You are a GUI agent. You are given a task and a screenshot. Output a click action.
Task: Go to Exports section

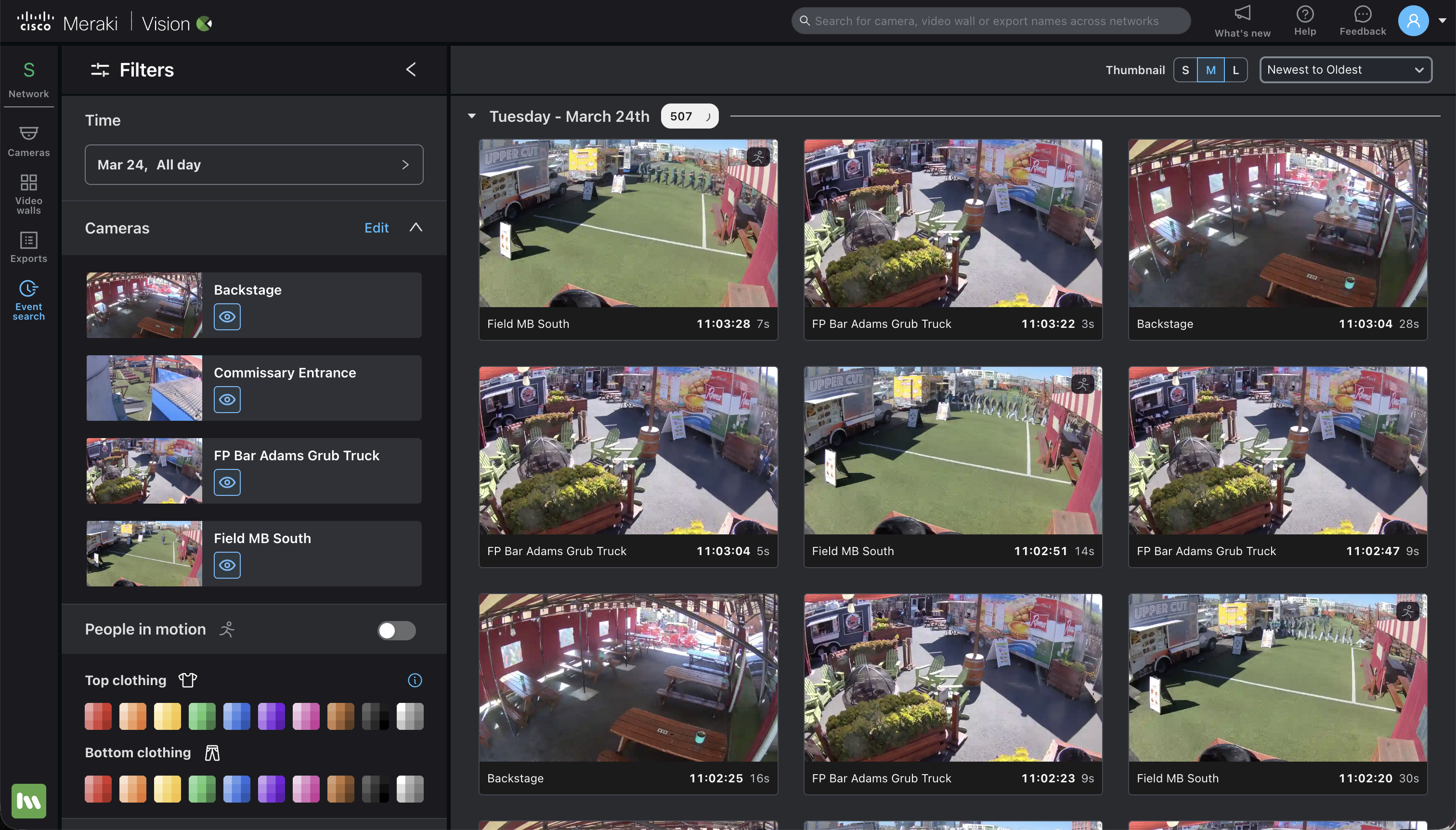(x=28, y=247)
